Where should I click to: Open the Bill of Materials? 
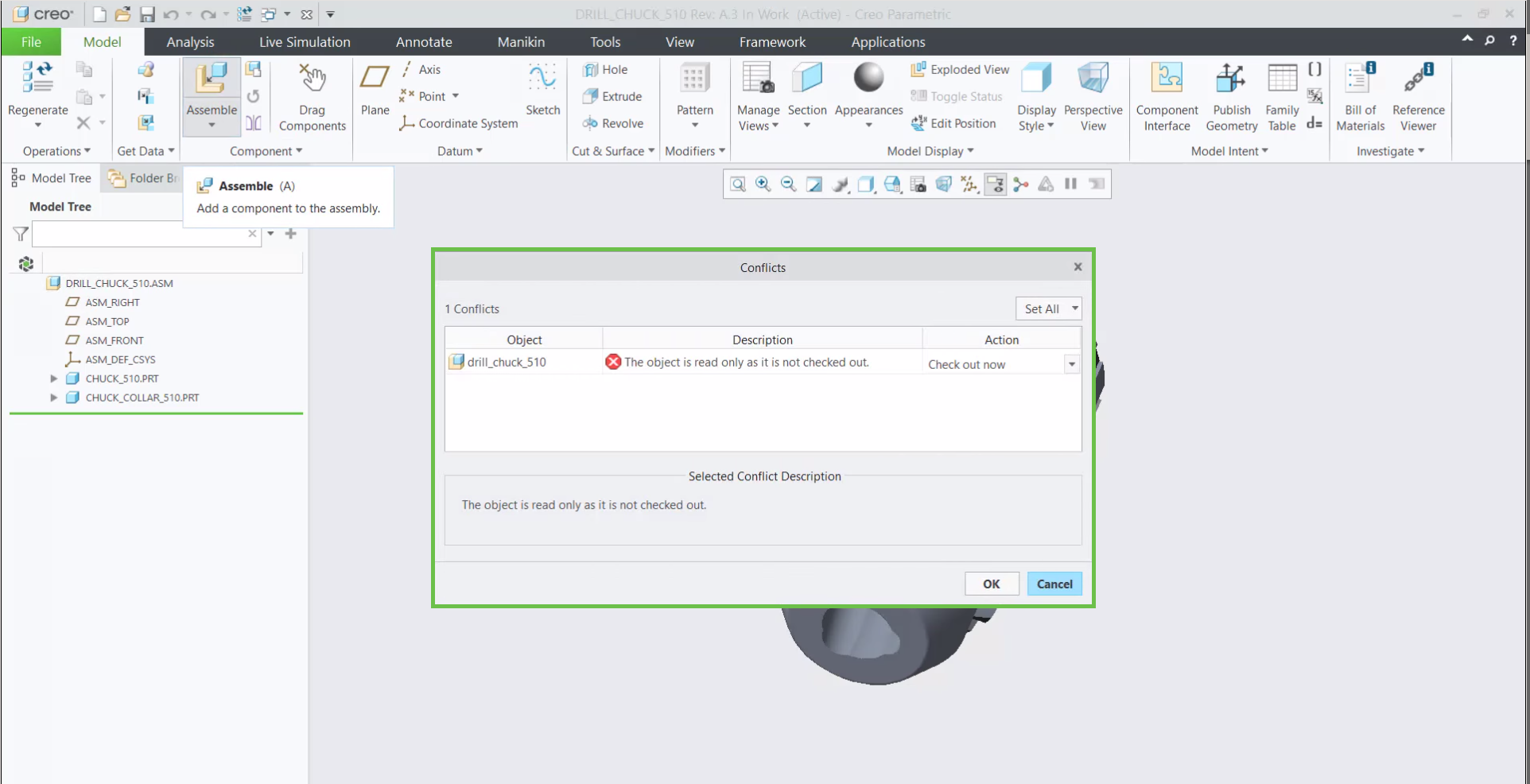coord(1360,96)
